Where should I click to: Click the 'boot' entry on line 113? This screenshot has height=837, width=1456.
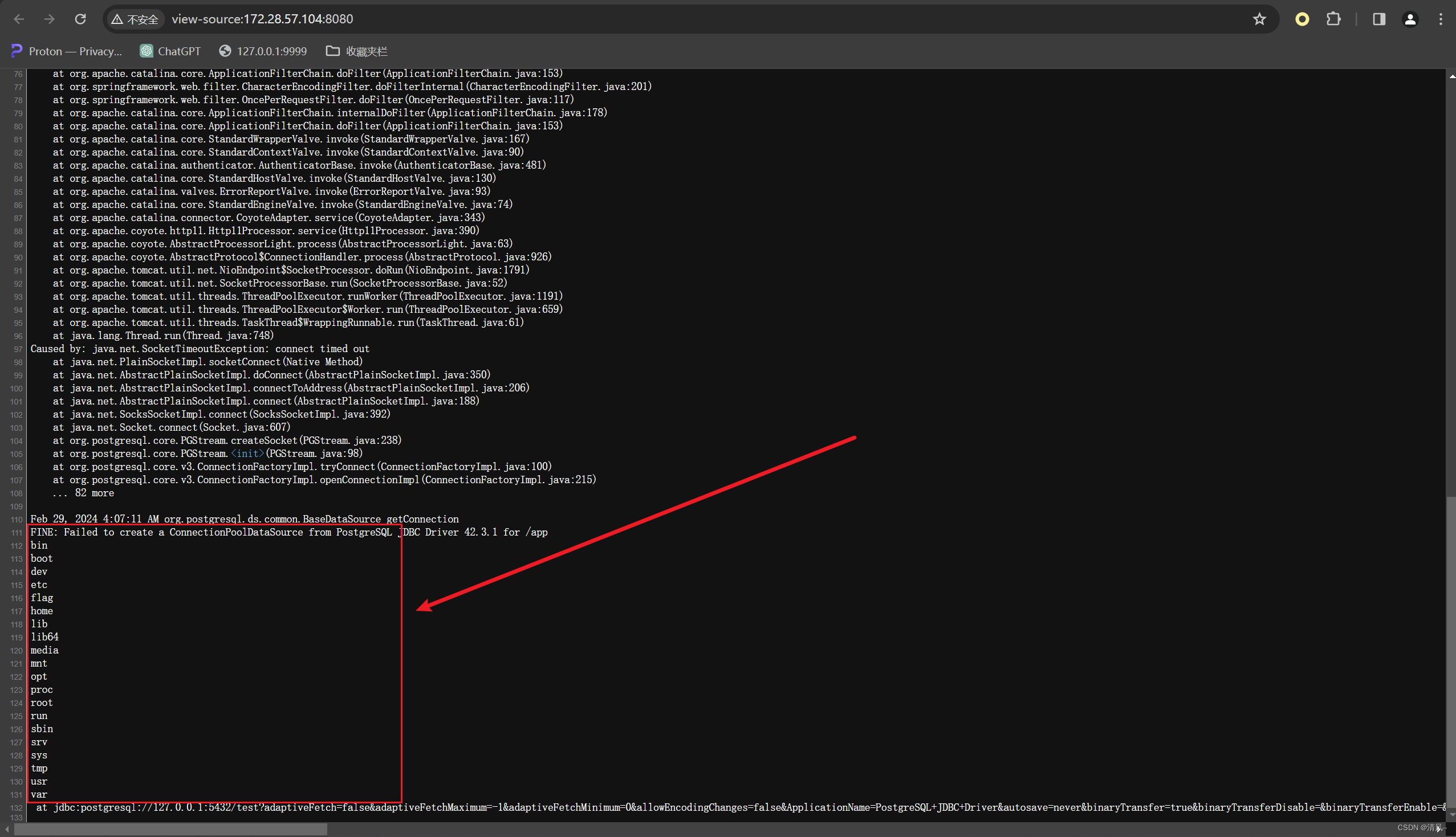(x=42, y=559)
